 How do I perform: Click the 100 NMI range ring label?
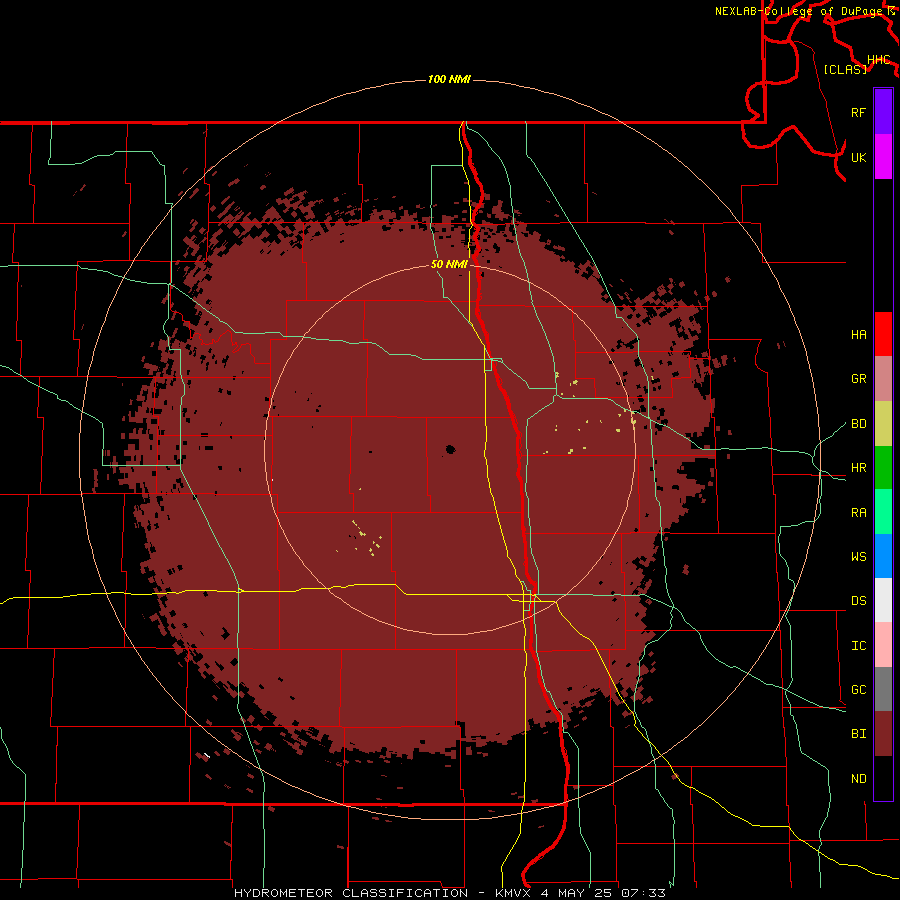(x=449, y=79)
